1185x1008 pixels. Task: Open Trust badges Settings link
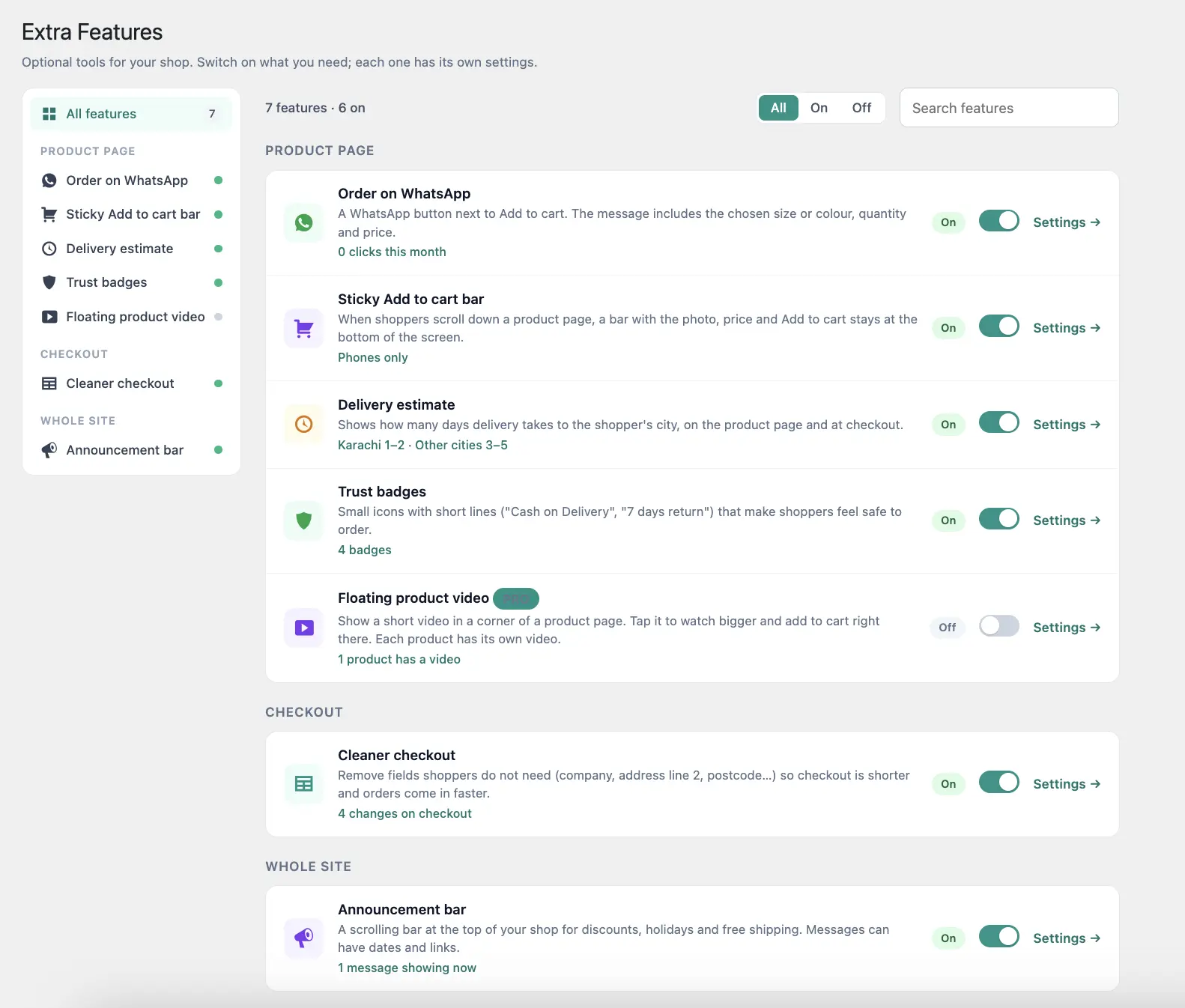click(1067, 520)
